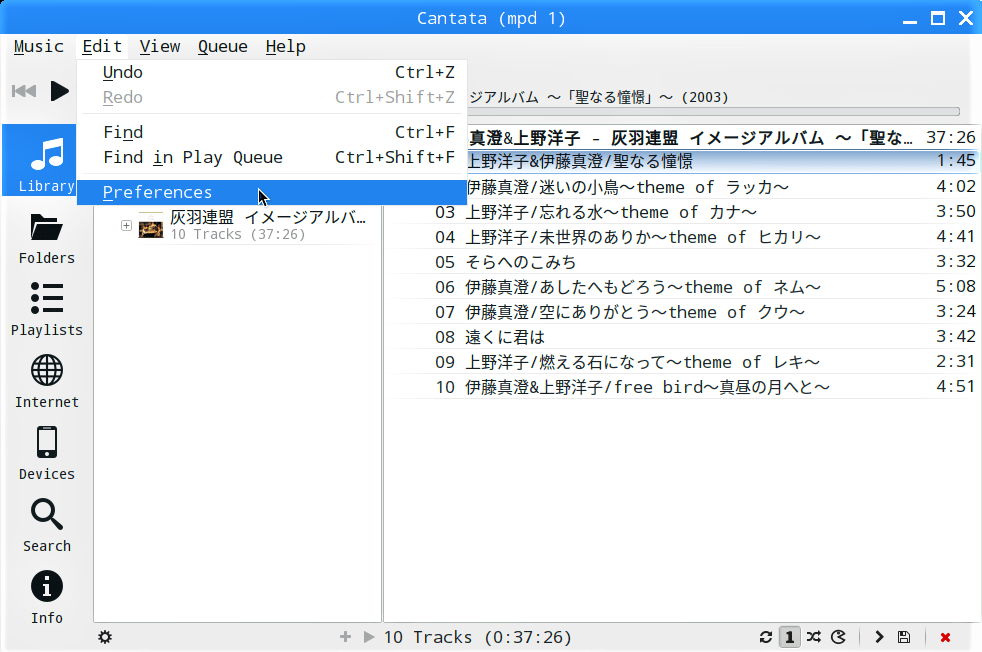Select track 10 free bird～真昼の月へと～
This screenshot has height=652, width=982.
(681, 387)
